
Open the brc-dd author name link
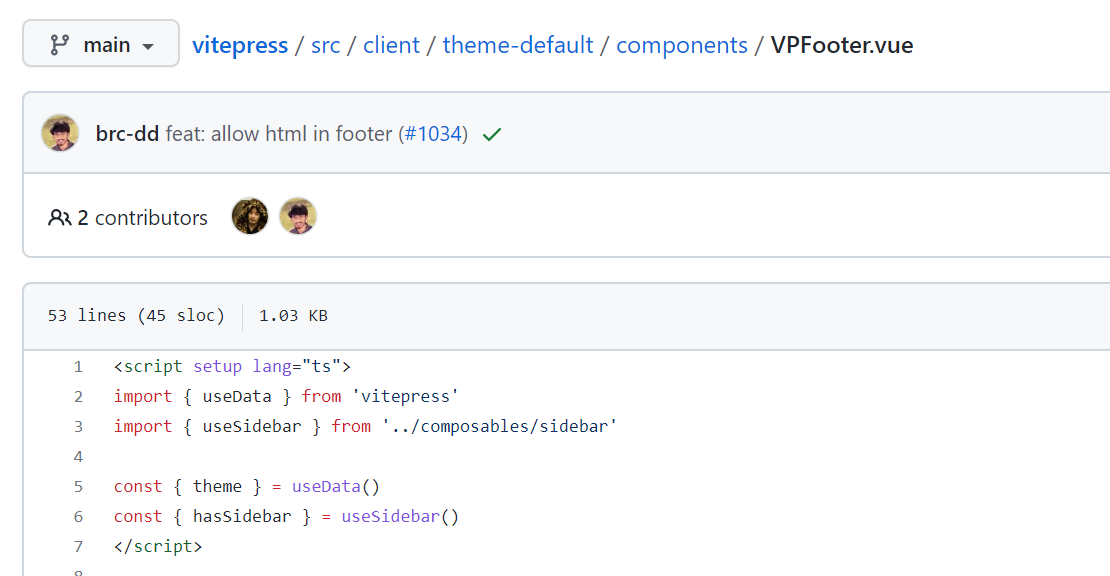(x=127, y=133)
